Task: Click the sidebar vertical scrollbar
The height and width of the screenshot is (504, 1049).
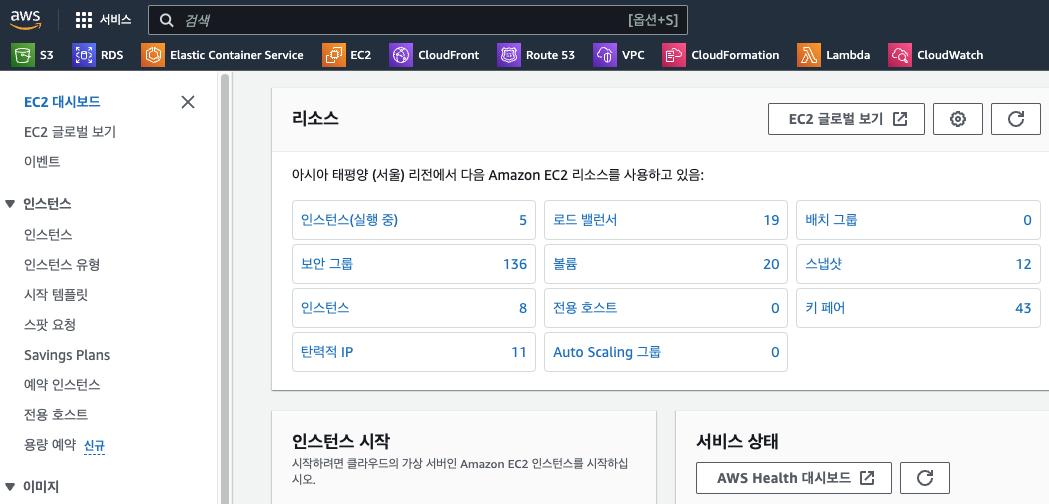Action: [225, 288]
